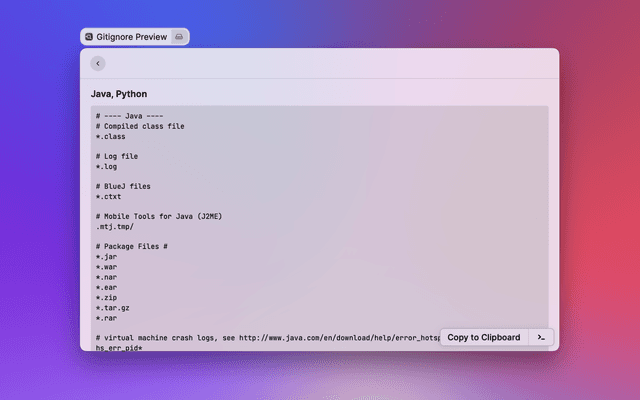Viewport: 640px width, 400px height.
Task: Click the *.jar entry
Action: [106, 257]
